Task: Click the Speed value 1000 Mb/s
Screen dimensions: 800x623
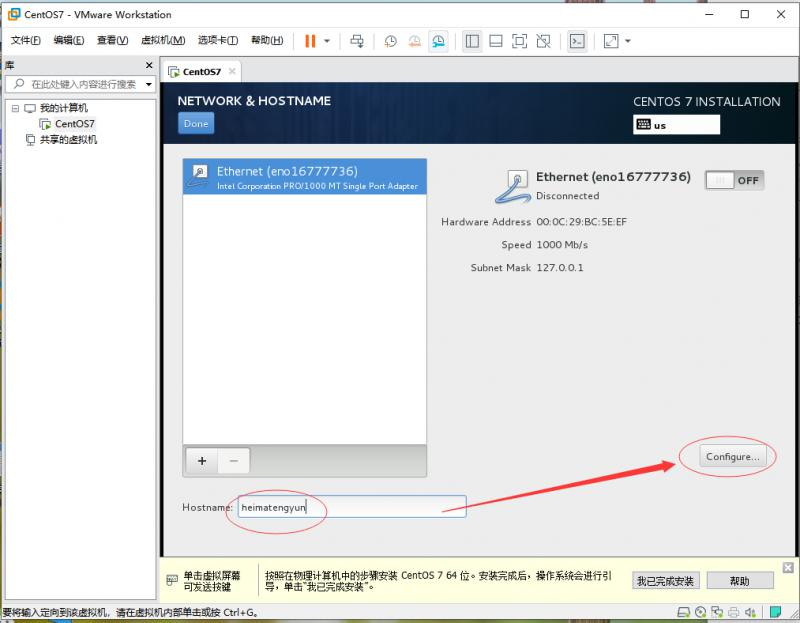Action: (562, 245)
